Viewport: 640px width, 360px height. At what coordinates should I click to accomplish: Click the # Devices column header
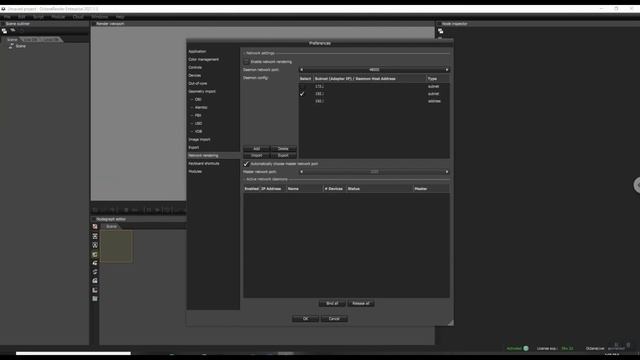(x=334, y=189)
